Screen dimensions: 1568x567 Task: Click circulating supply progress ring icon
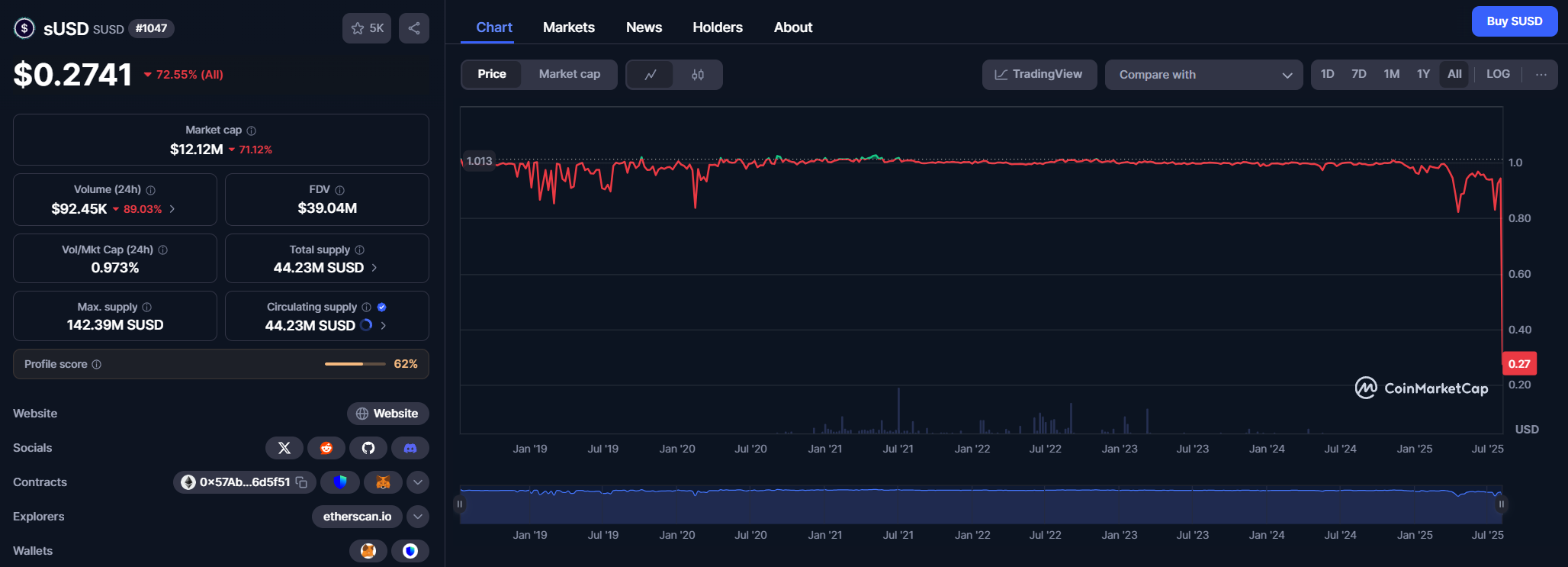click(x=366, y=325)
